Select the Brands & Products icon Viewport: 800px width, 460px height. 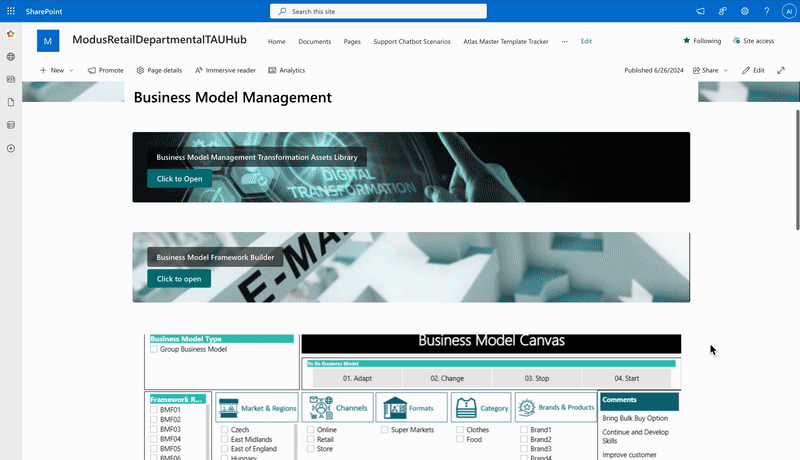pos(527,407)
